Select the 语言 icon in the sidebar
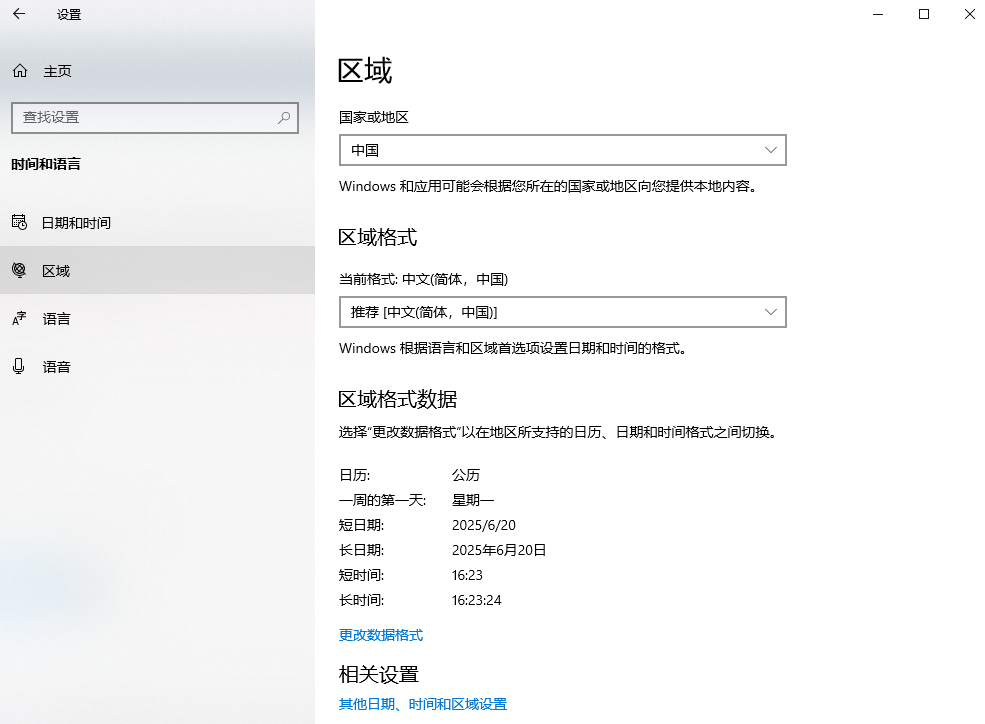Viewport: 985px width, 724px height. point(20,318)
